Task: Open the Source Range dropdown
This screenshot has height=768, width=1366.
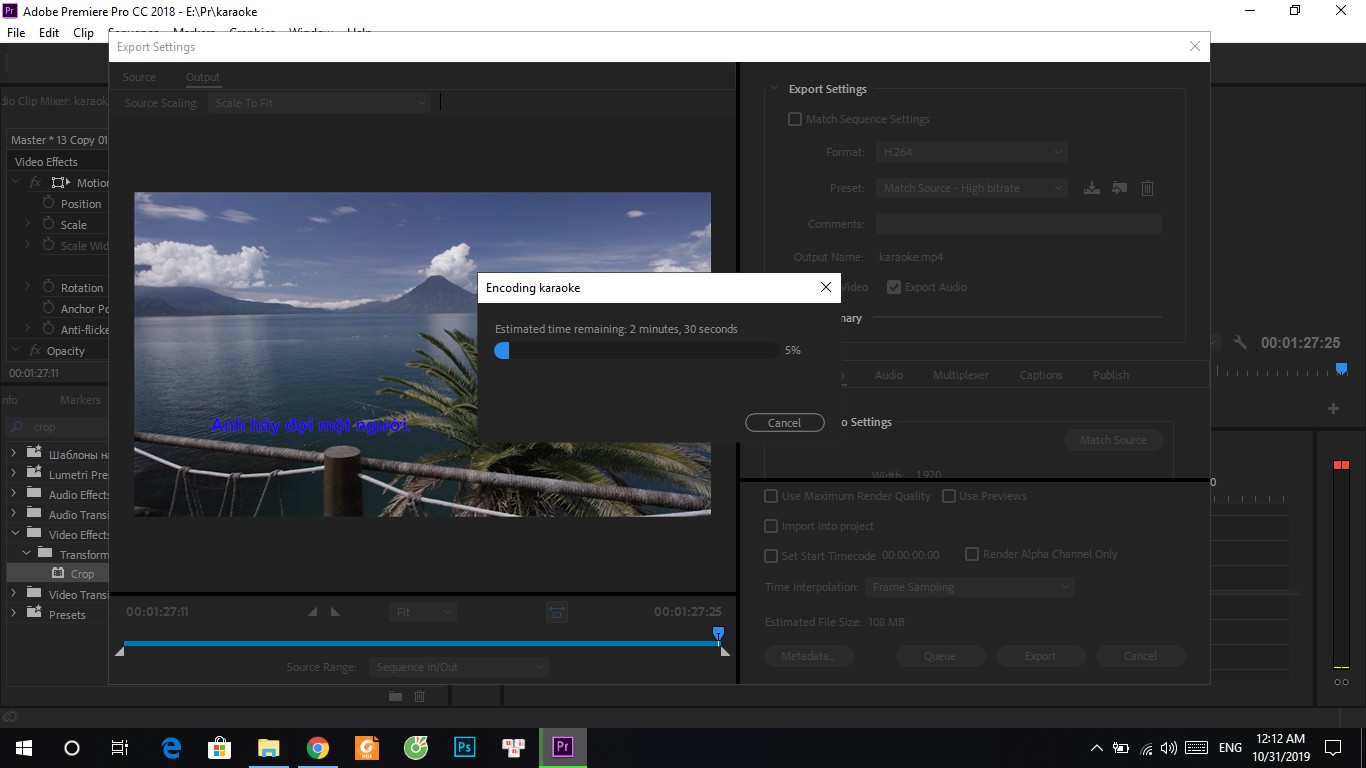Action: [458, 667]
